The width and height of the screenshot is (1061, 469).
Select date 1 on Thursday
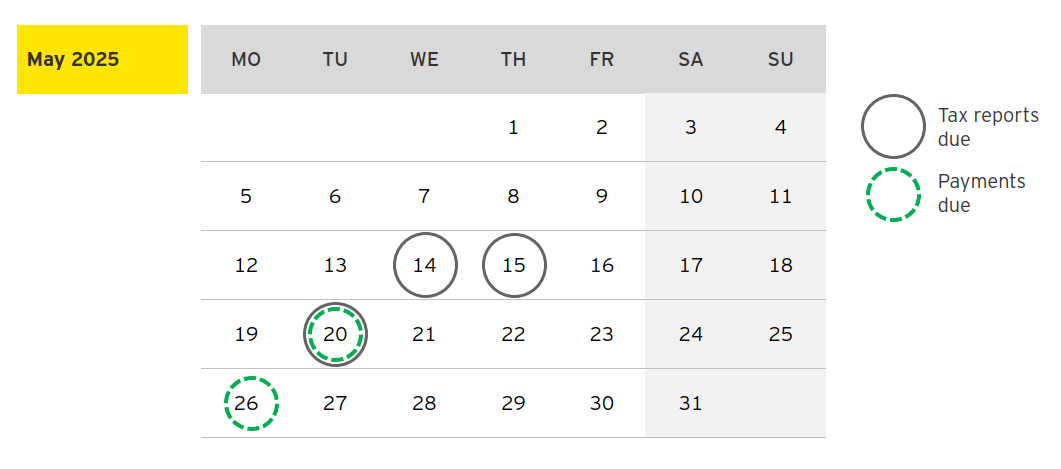(x=514, y=127)
